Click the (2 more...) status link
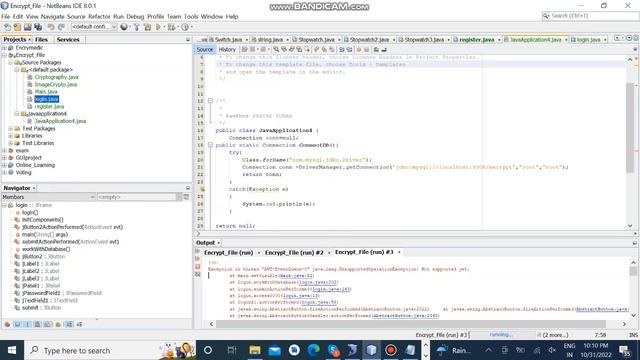This screenshot has height=360, width=640. [555, 335]
